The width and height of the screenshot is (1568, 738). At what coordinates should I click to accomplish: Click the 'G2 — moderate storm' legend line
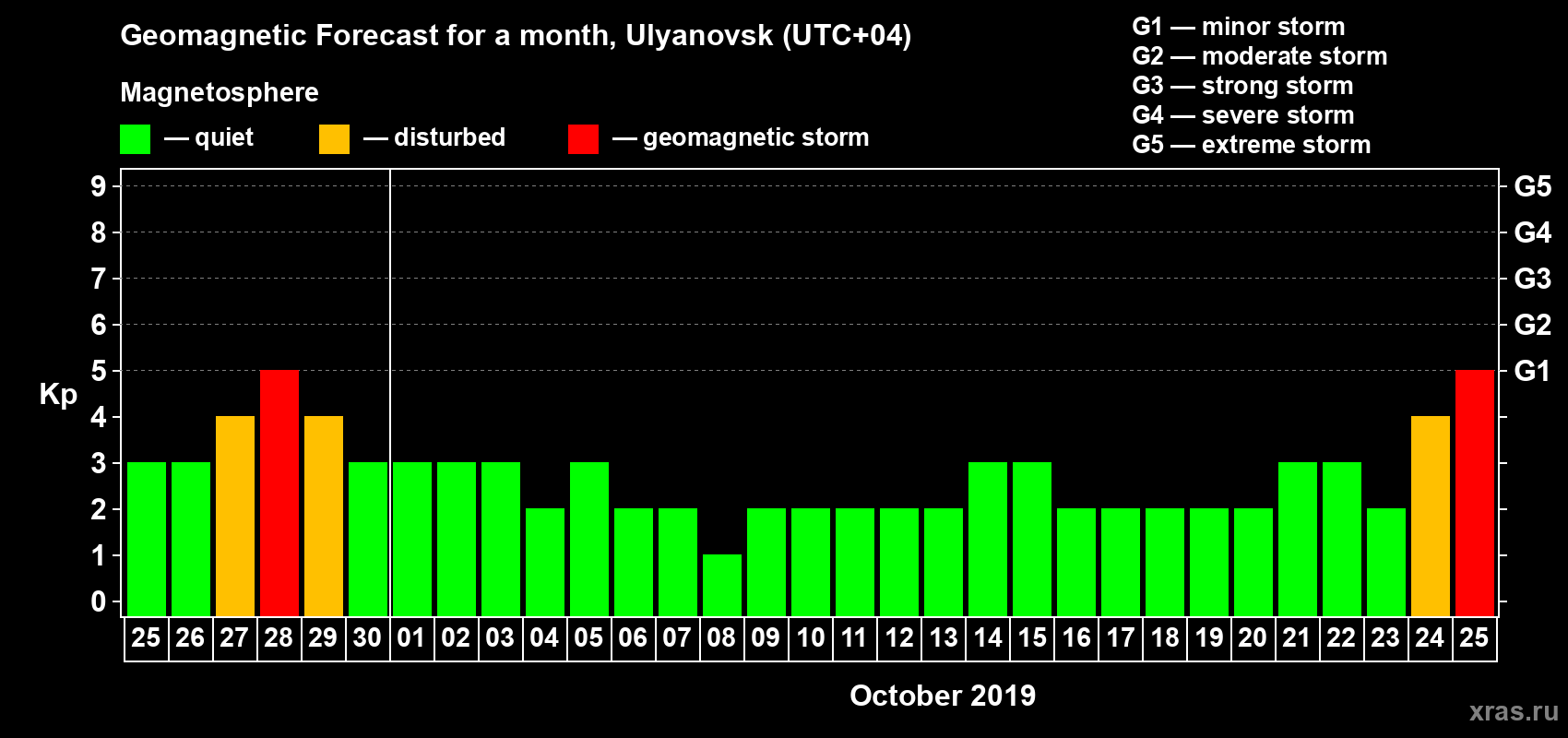point(1260,56)
